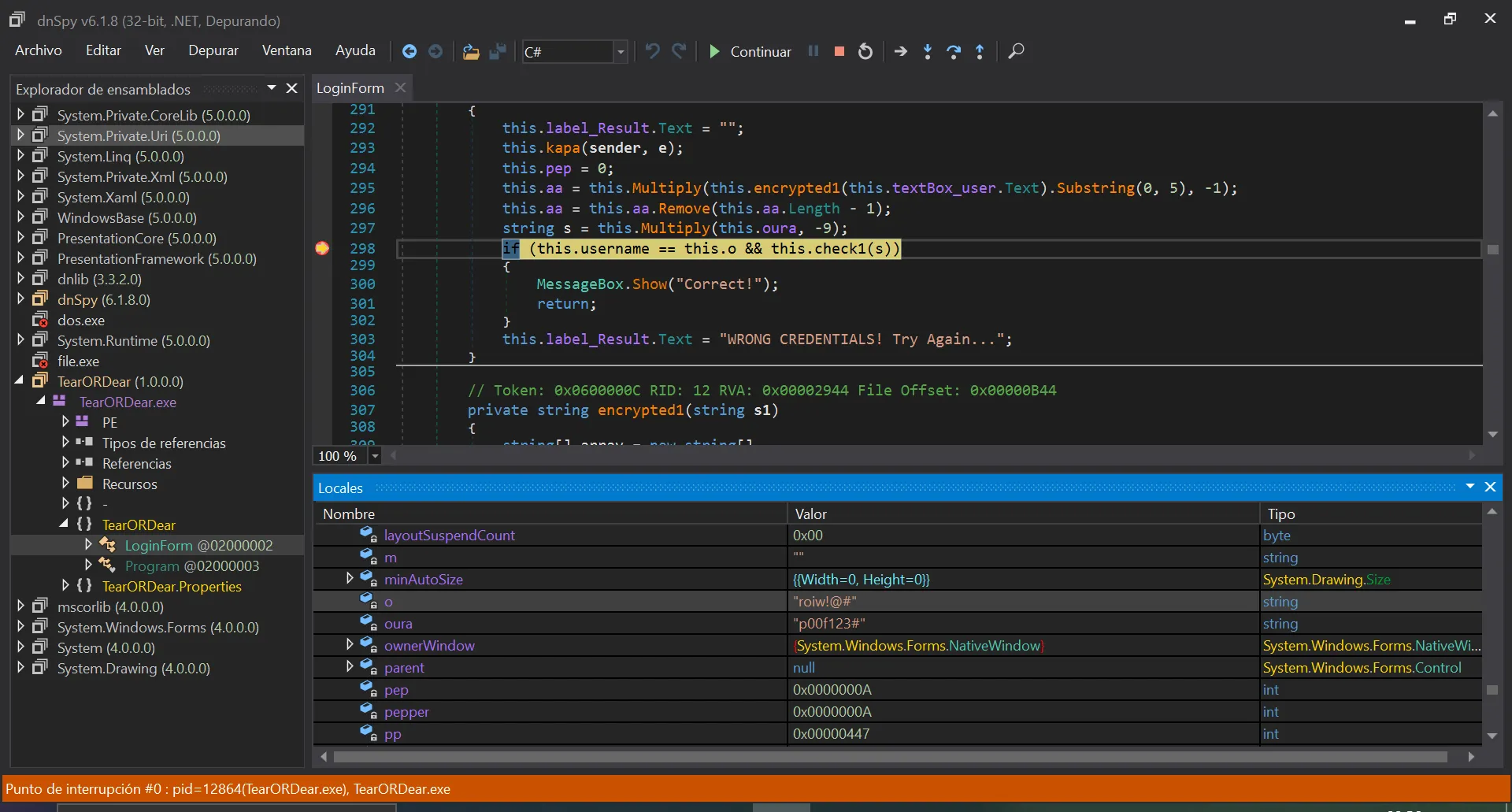Step over the current statement

click(x=954, y=51)
